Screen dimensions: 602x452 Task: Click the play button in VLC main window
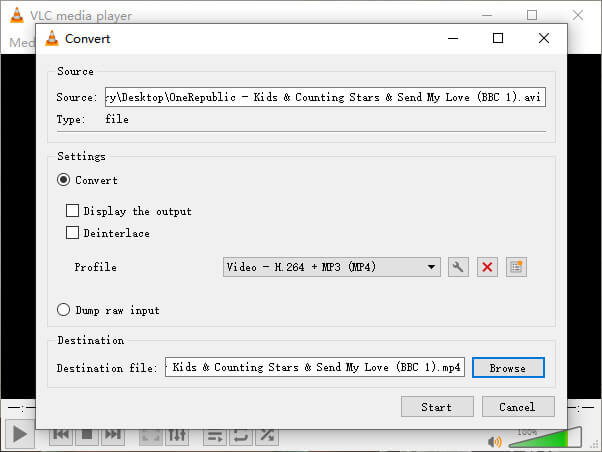[x=20, y=434]
